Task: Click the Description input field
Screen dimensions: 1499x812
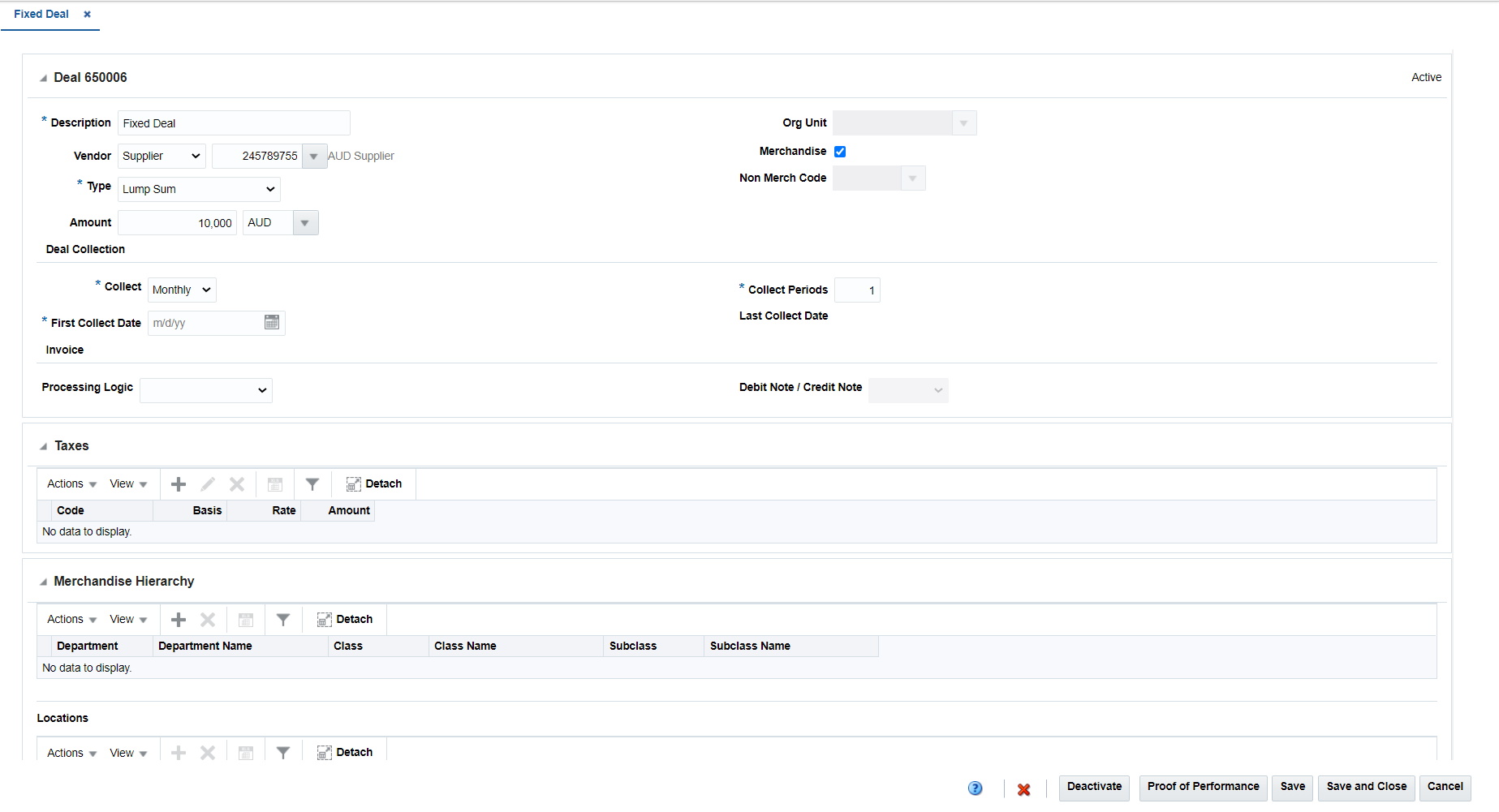Action: click(x=234, y=123)
